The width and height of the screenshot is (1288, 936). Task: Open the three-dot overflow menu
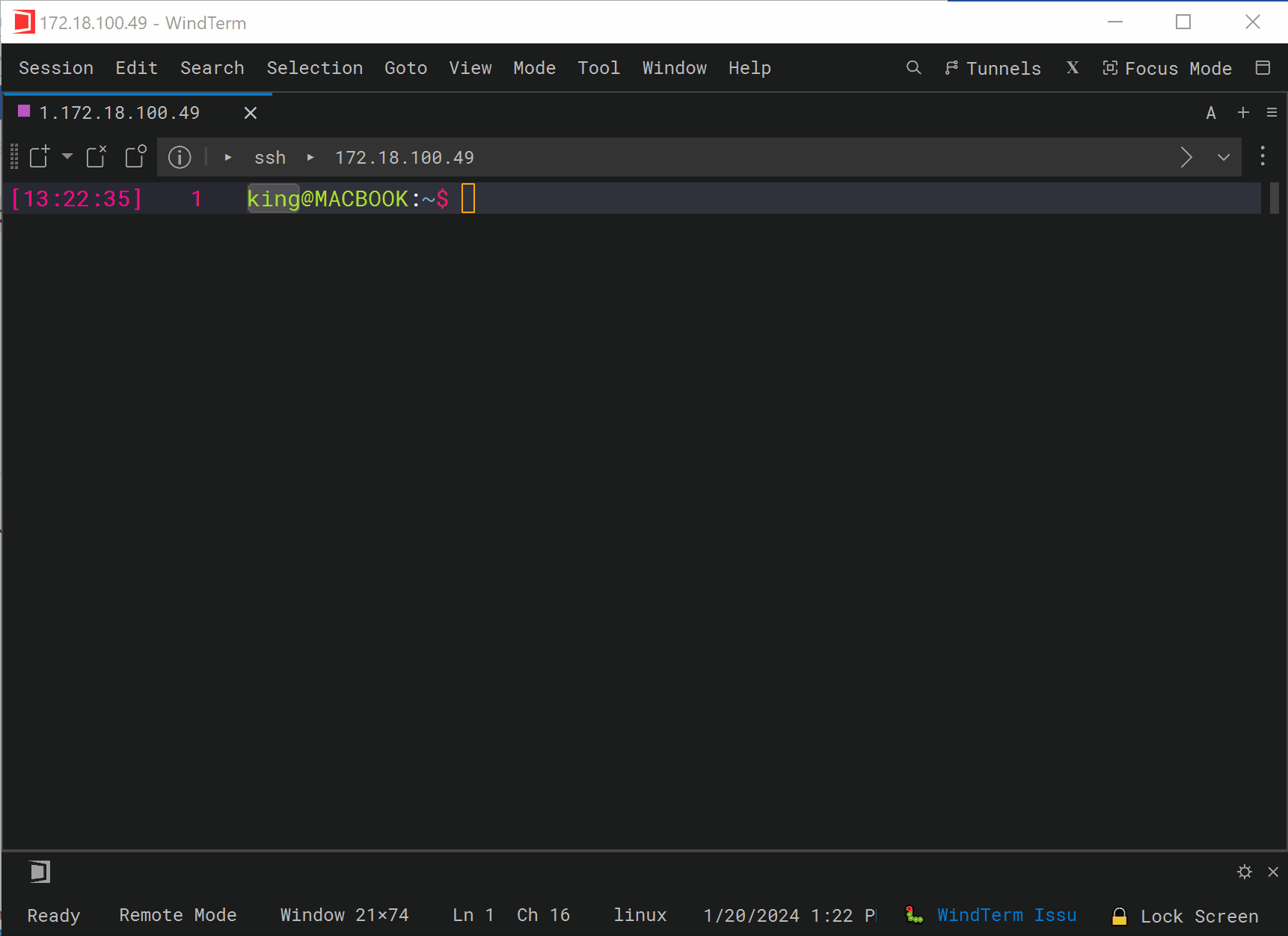pos(1262,157)
